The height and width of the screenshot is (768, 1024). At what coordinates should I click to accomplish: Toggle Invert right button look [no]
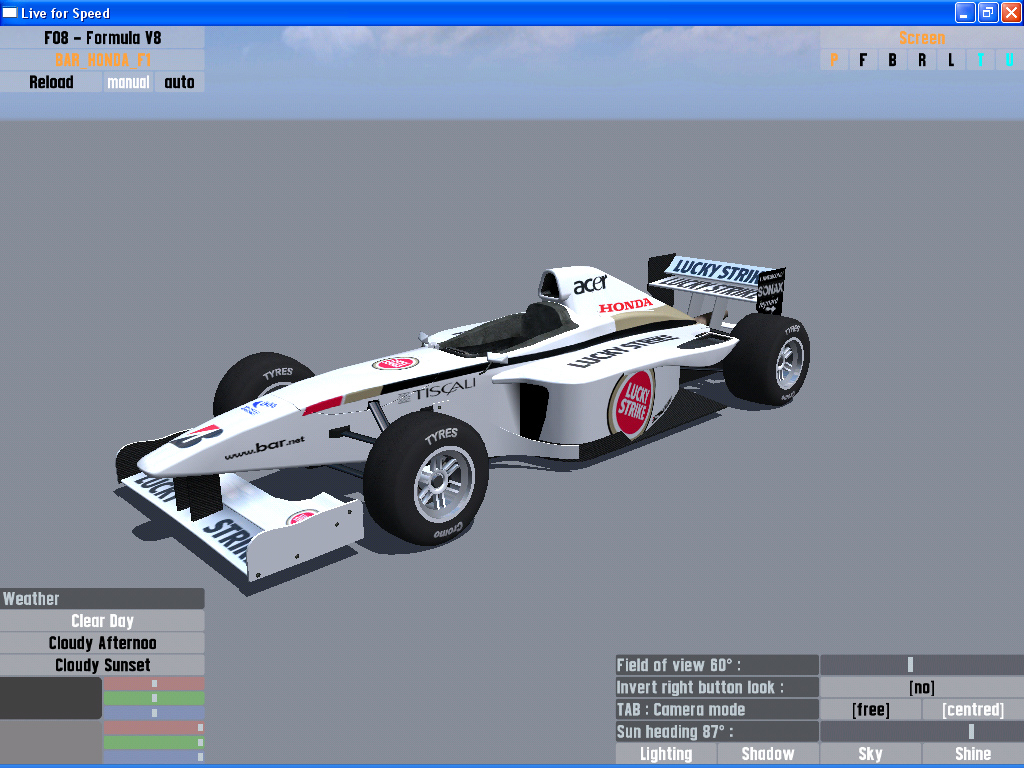click(x=921, y=688)
